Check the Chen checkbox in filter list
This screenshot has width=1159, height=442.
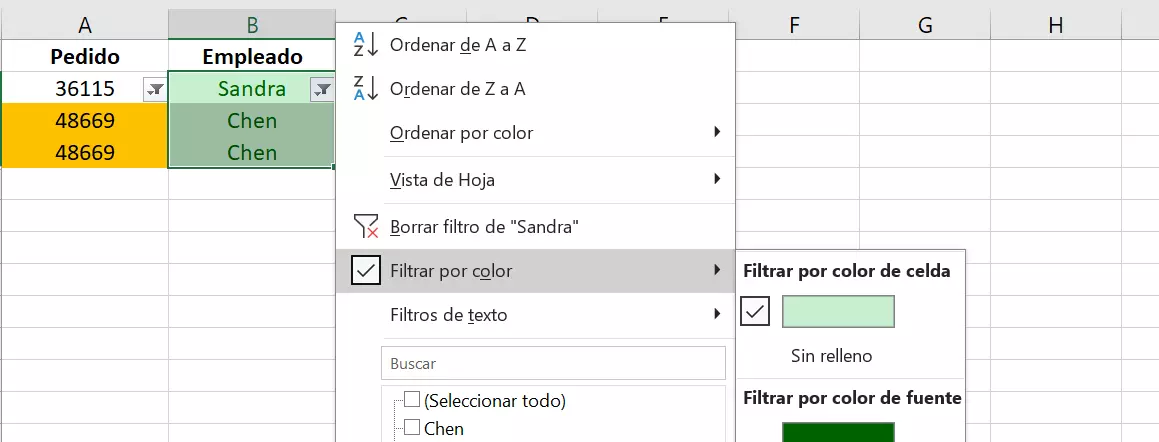tap(412, 428)
